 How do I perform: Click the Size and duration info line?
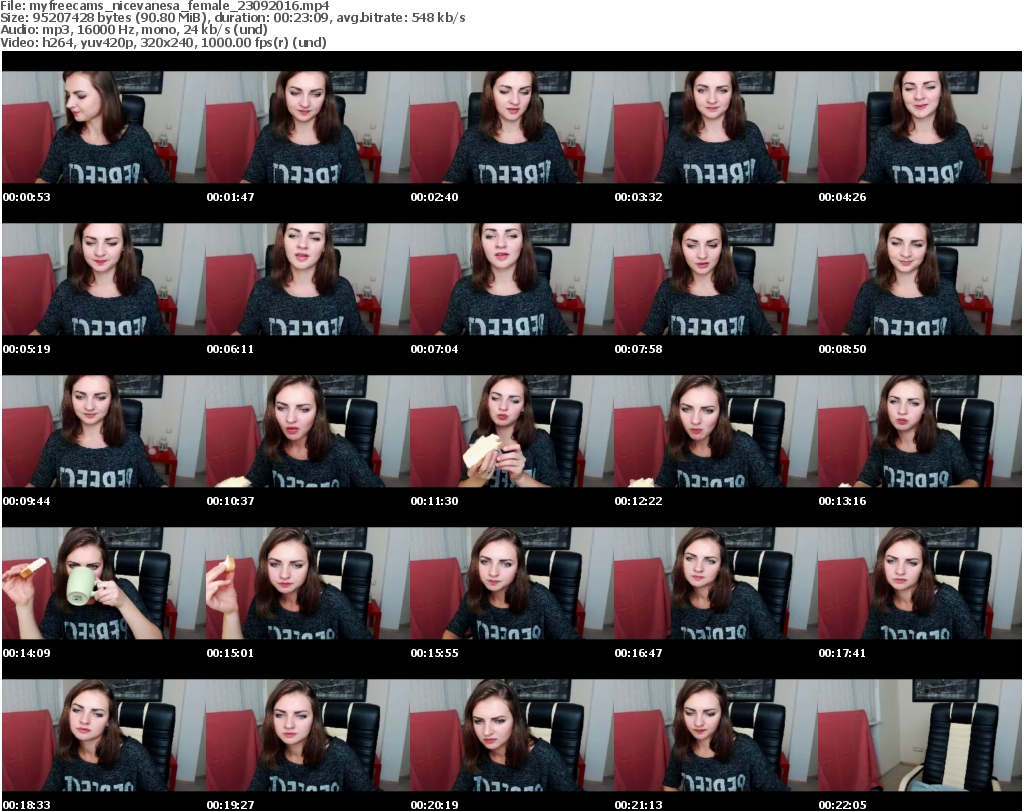pos(232,18)
